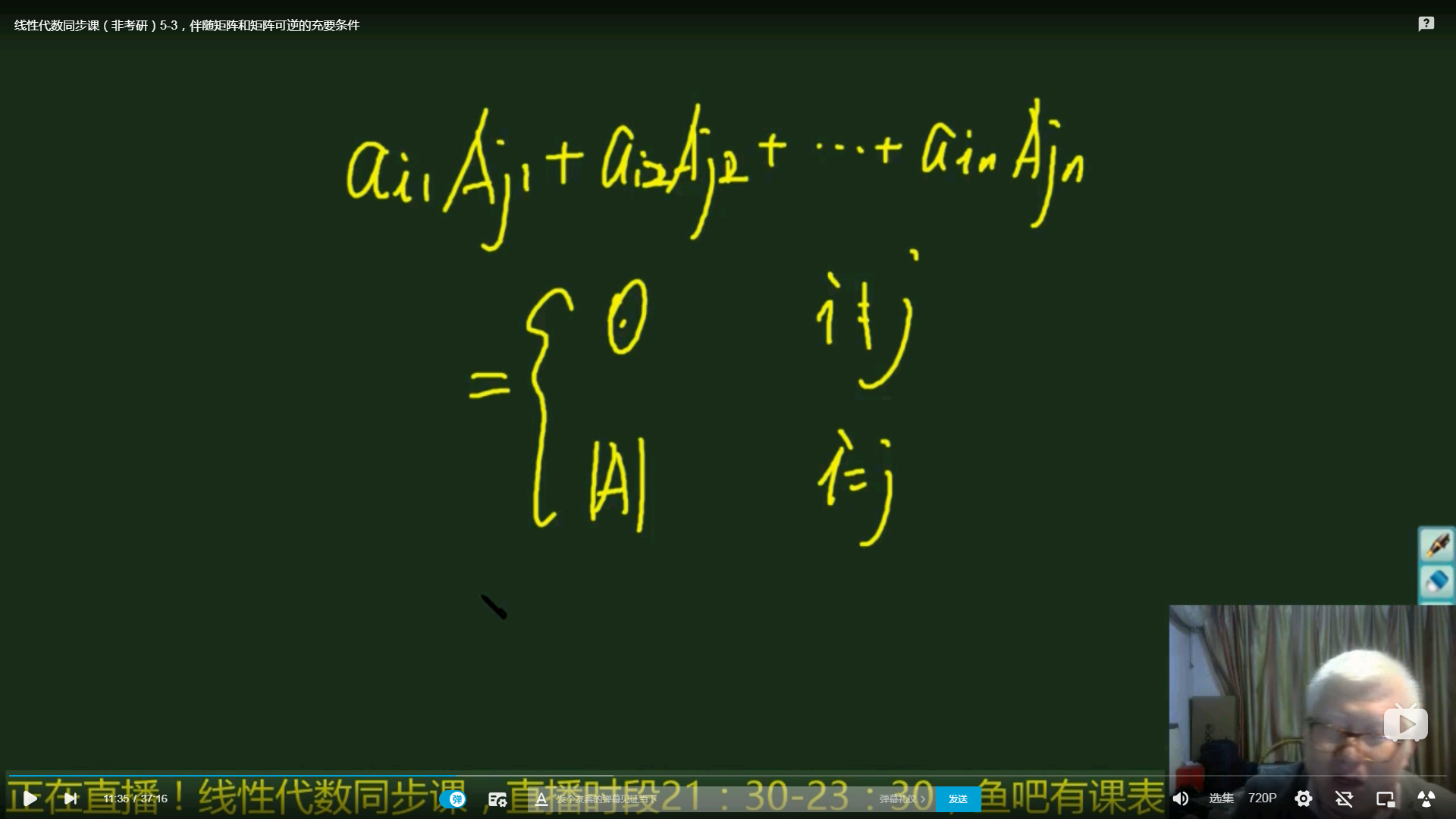The image size is (1456, 819).
Task: Enable picture-in-picture mode
Action: tap(1385, 799)
